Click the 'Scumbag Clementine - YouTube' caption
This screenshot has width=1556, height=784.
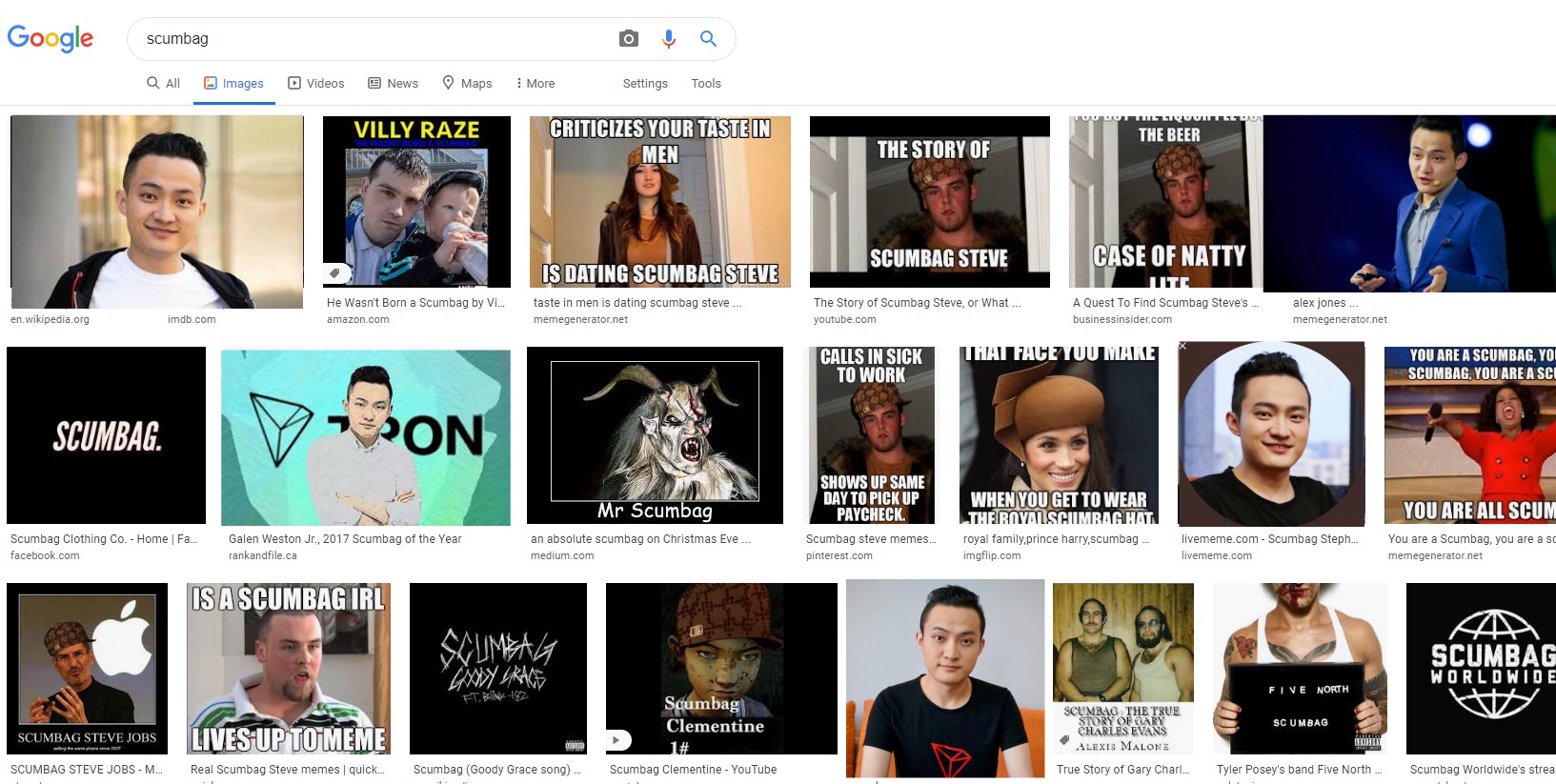(693, 770)
